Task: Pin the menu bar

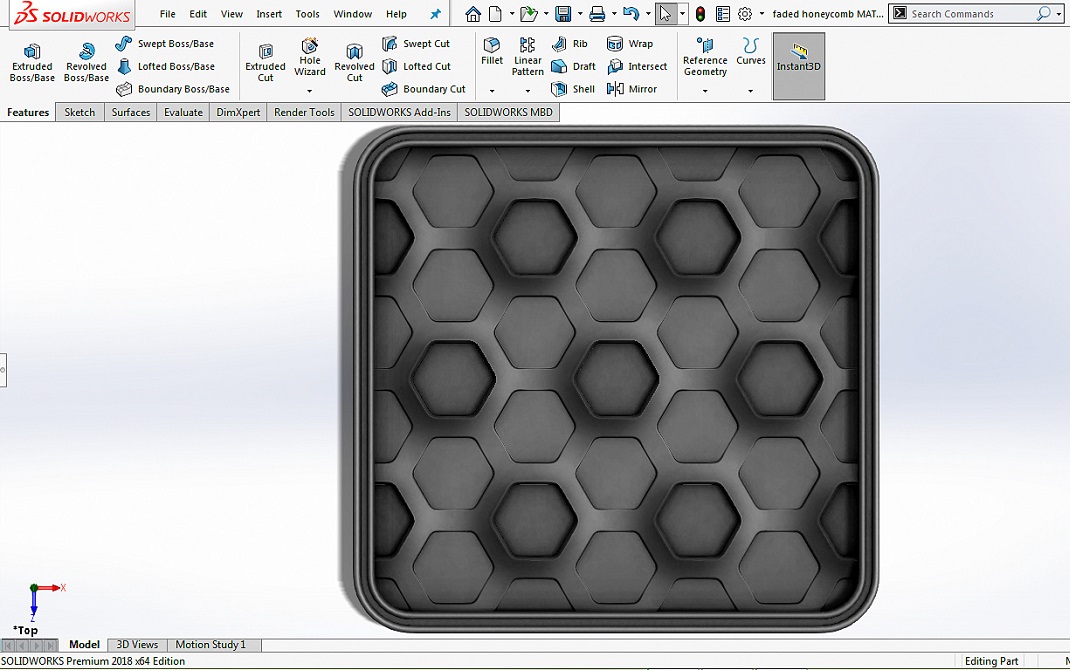Action: click(435, 14)
